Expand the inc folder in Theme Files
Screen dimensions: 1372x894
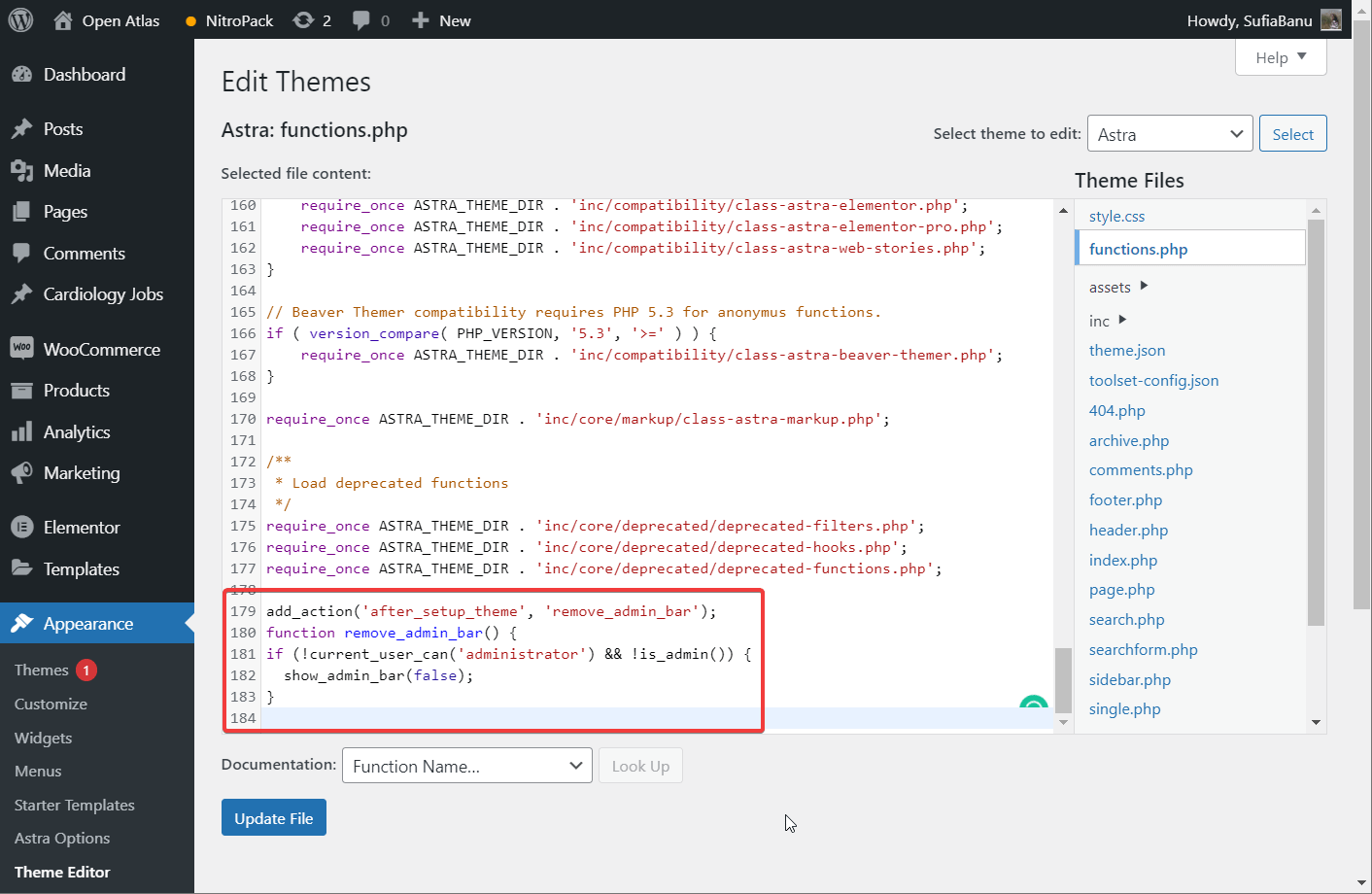pos(1099,320)
